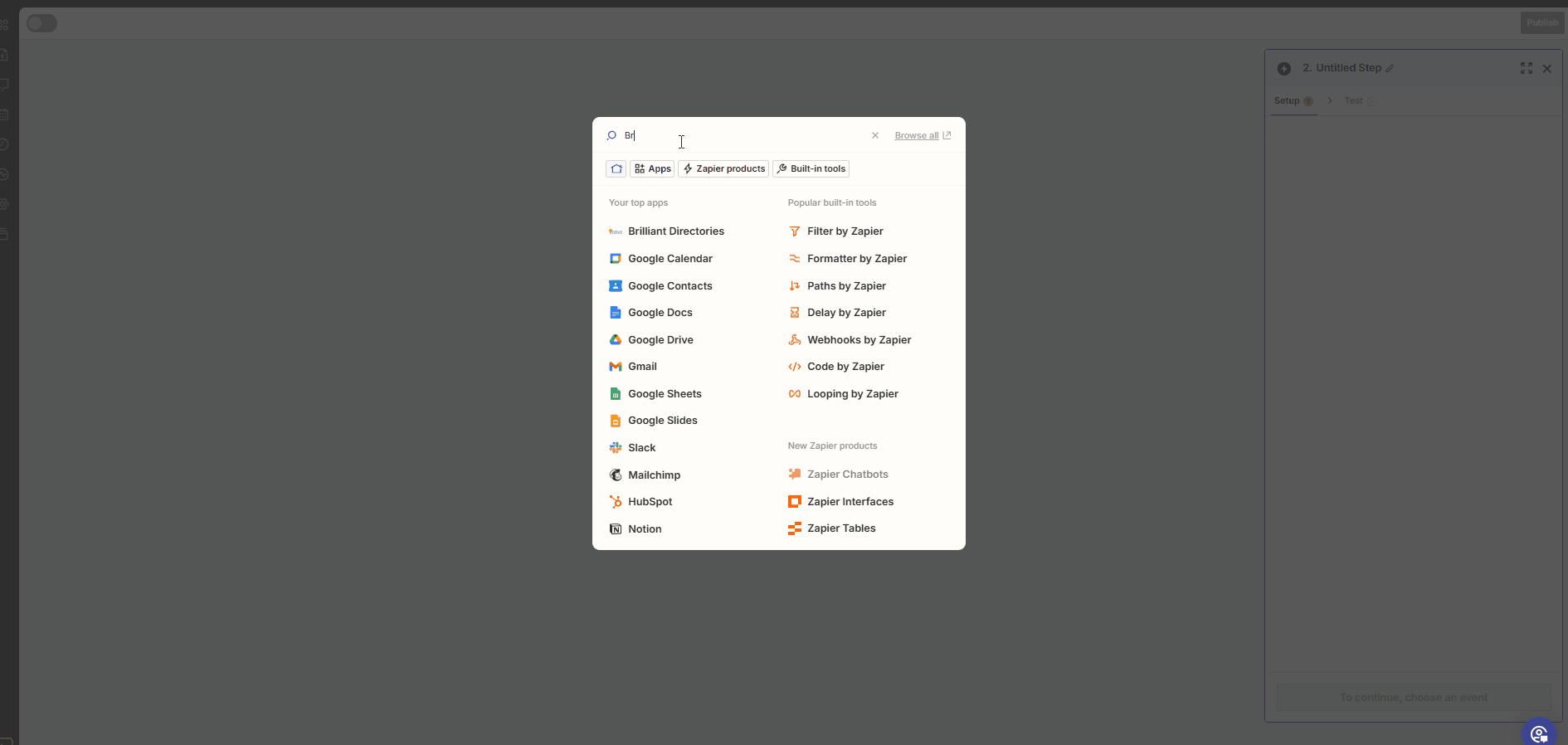Choose the HubSpot label
This screenshot has width=1568, height=745.
[650, 502]
